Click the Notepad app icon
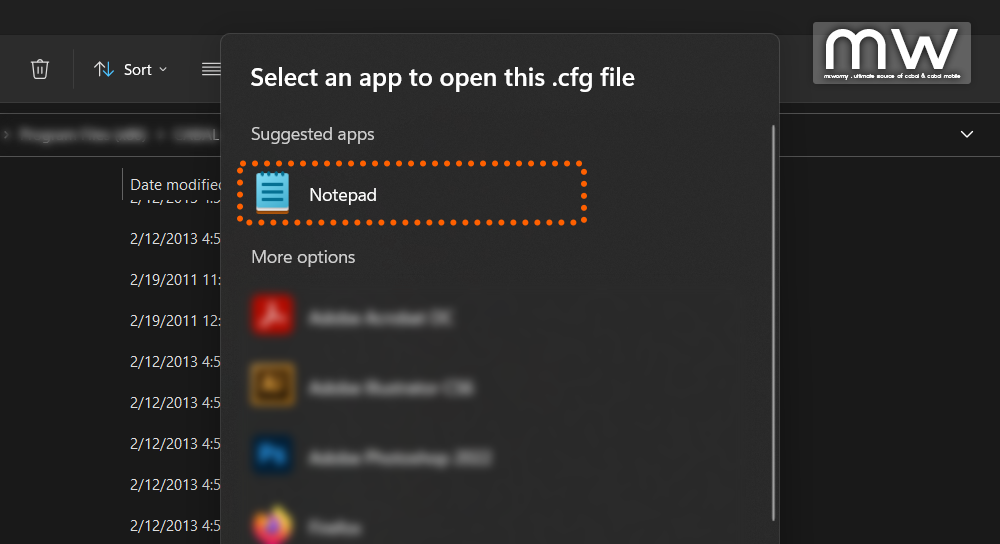 pyautogui.click(x=272, y=193)
